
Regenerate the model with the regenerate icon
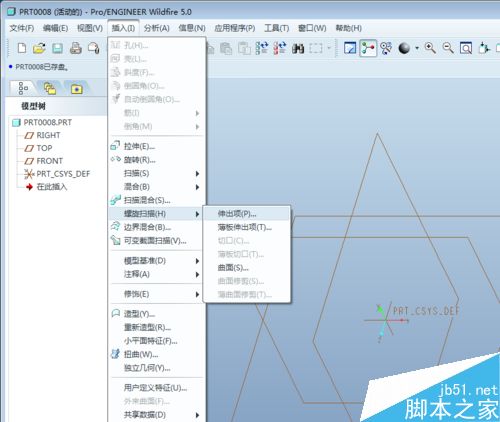point(262,48)
